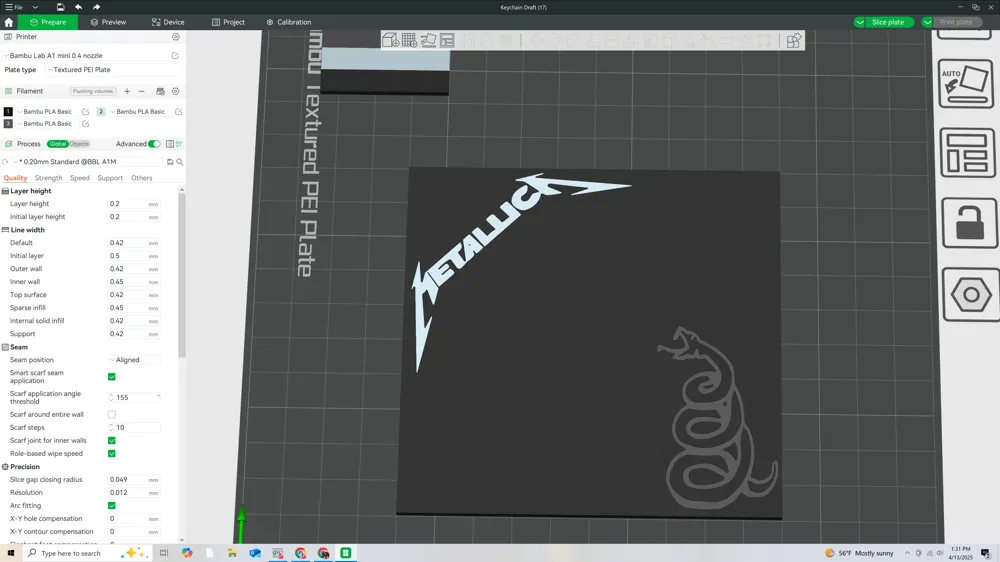
Task: Click the plate Auto orient button
Action: tap(966, 84)
